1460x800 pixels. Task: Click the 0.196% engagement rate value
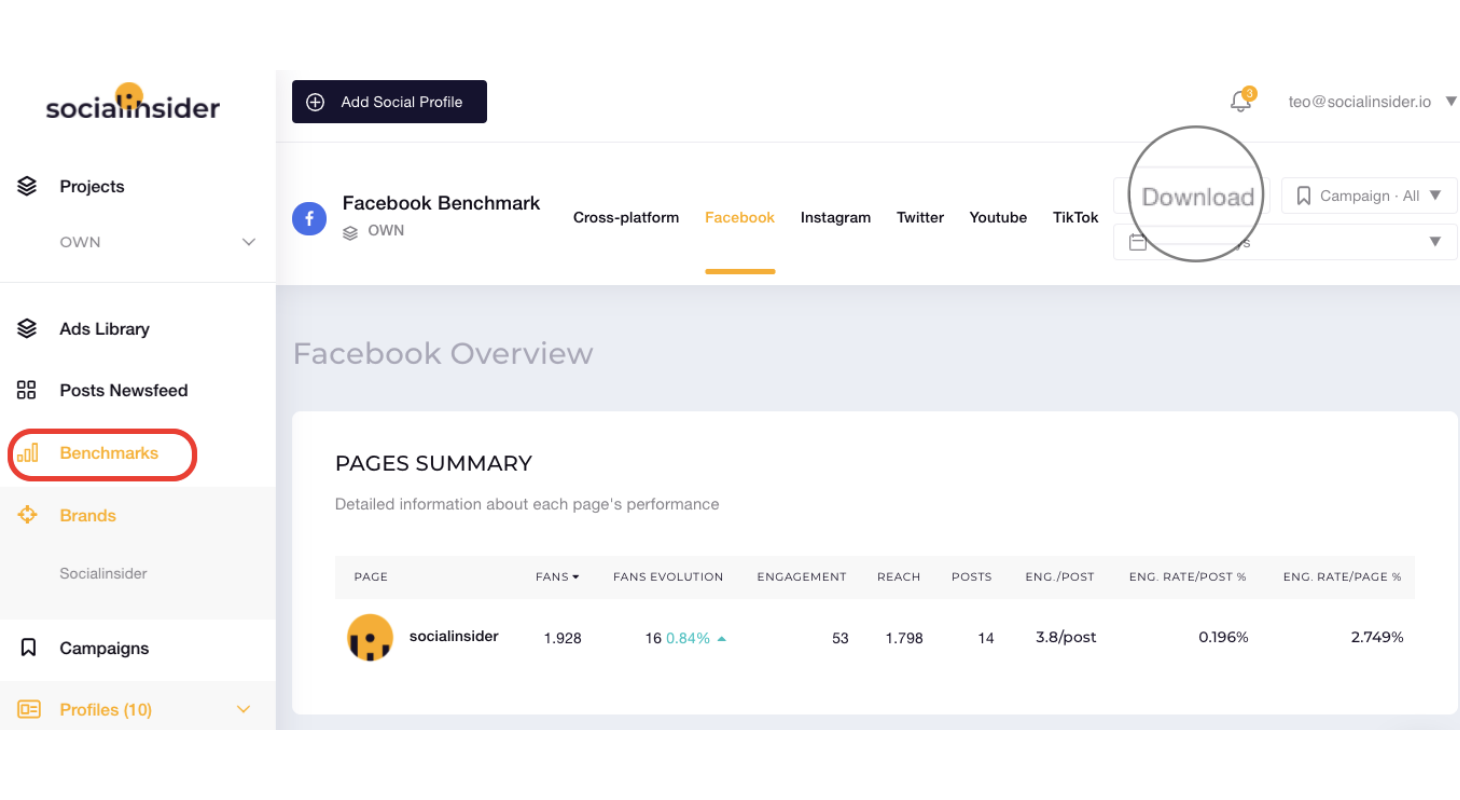click(x=1224, y=637)
